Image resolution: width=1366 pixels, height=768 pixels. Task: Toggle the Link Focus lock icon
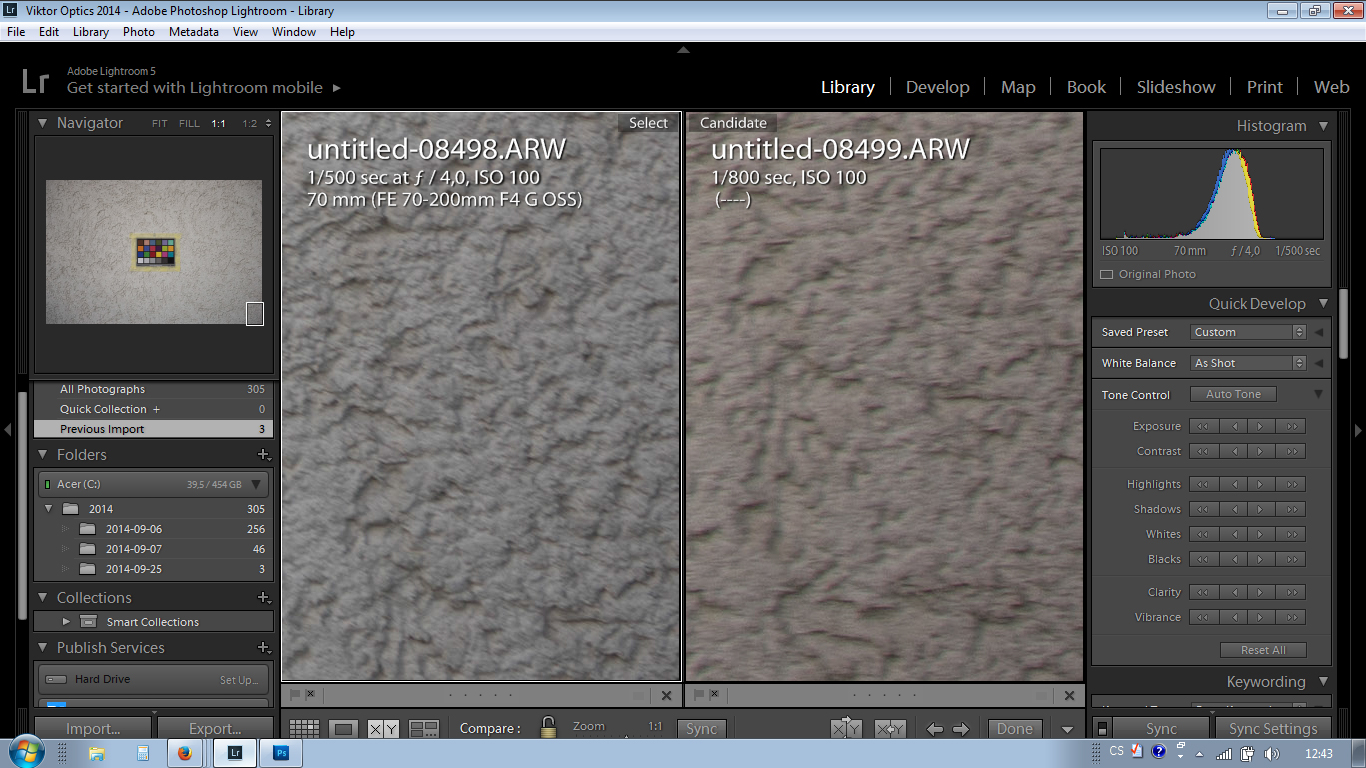[x=548, y=727]
